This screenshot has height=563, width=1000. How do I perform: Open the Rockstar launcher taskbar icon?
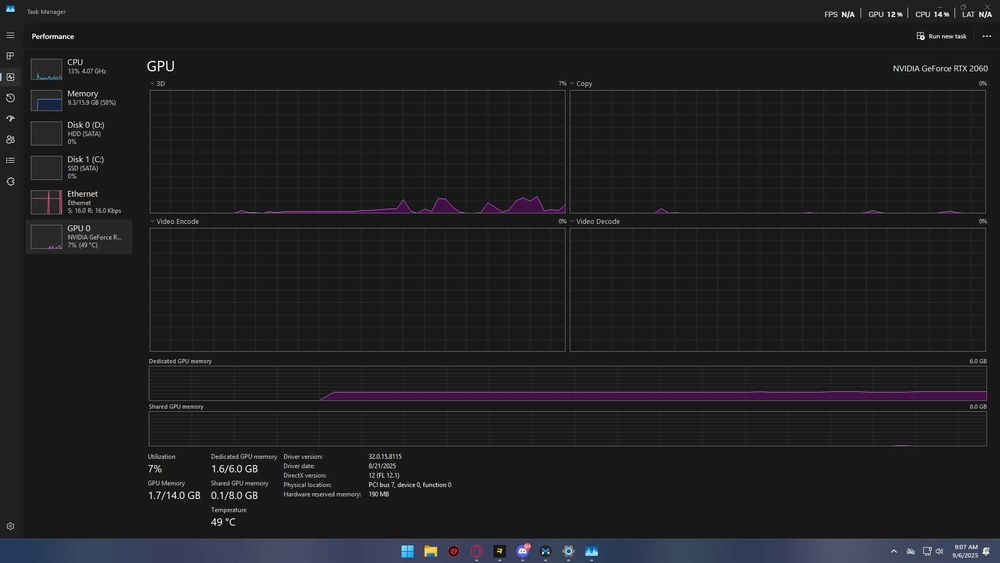point(499,551)
